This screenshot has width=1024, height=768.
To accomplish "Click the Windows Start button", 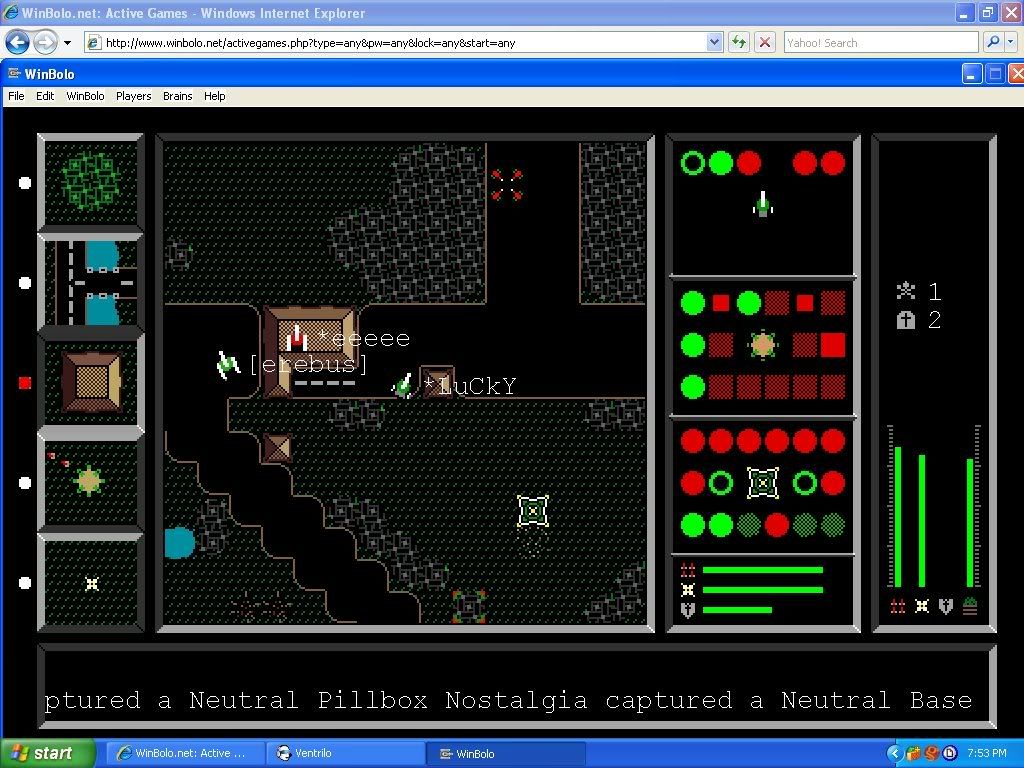I will [47, 753].
